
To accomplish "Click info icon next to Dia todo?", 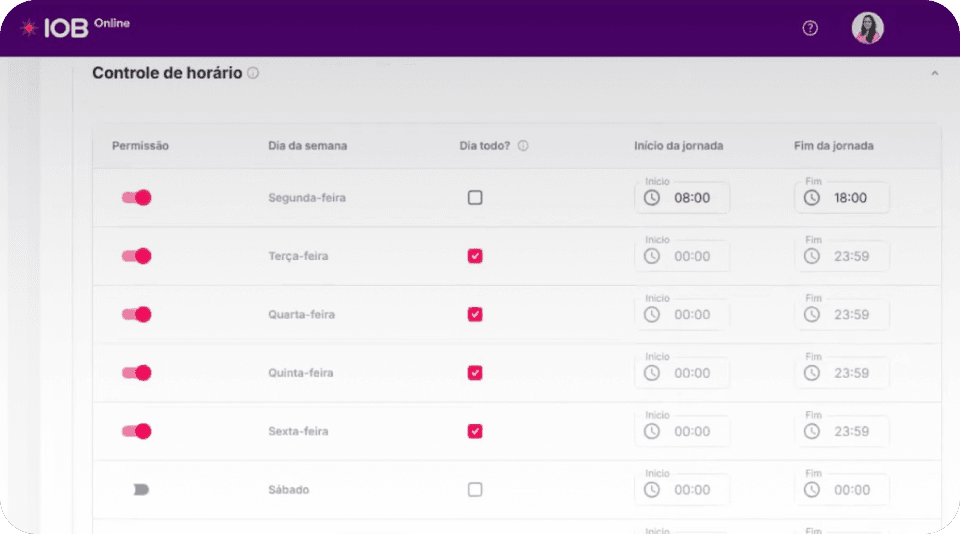I will tap(523, 146).
